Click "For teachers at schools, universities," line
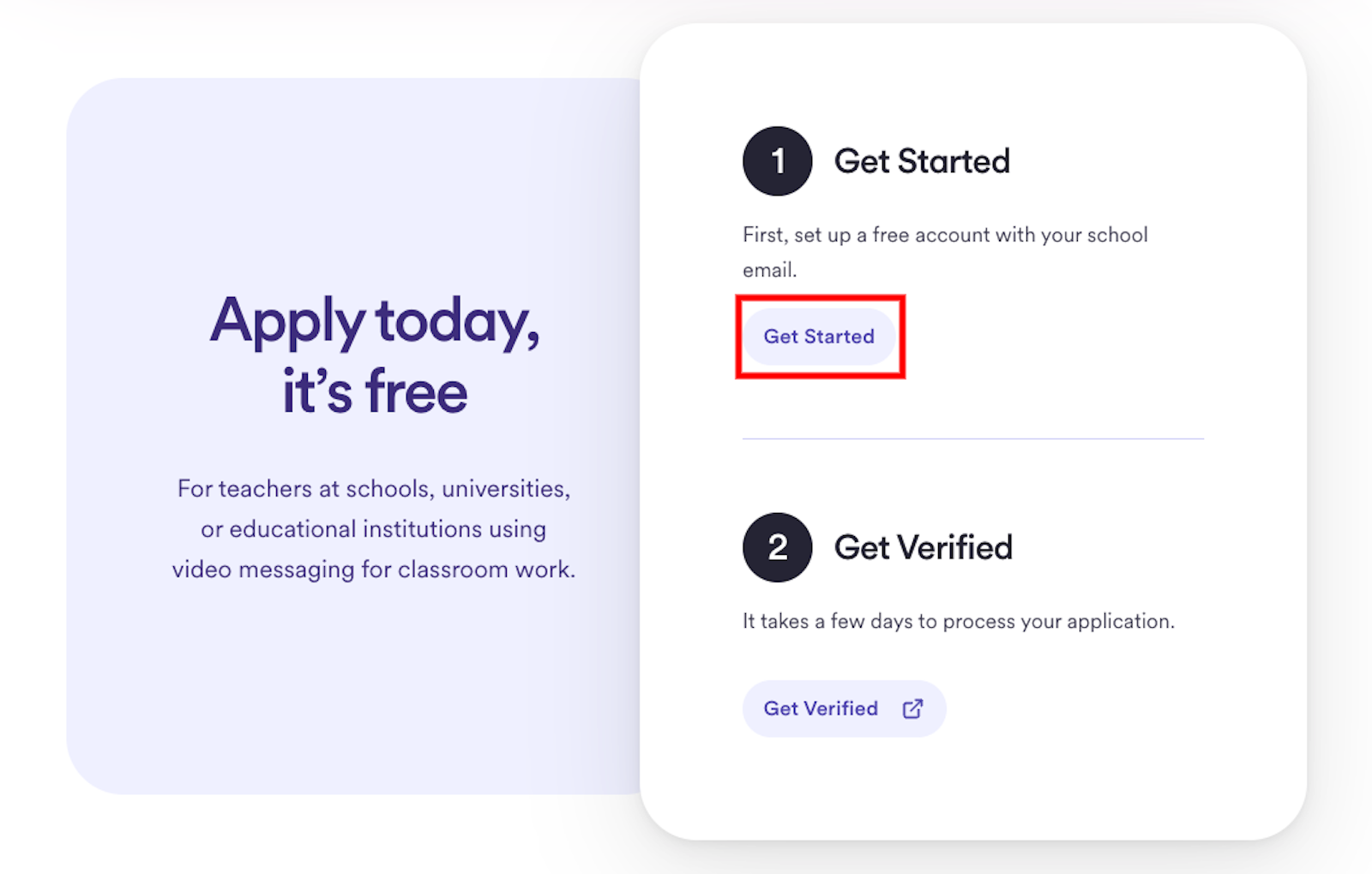 pyautogui.click(x=373, y=489)
